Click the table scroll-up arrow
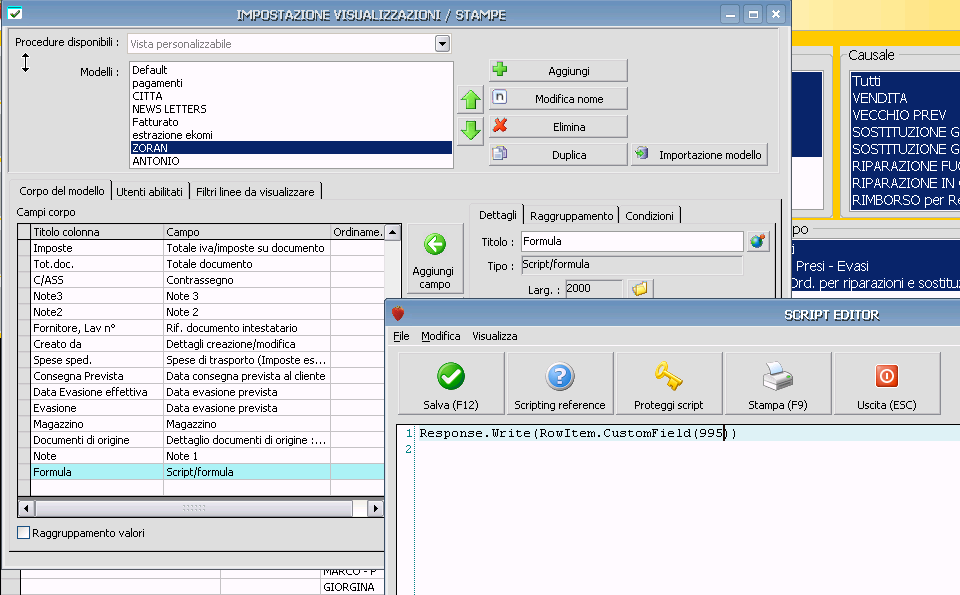960x595 pixels. [392, 232]
